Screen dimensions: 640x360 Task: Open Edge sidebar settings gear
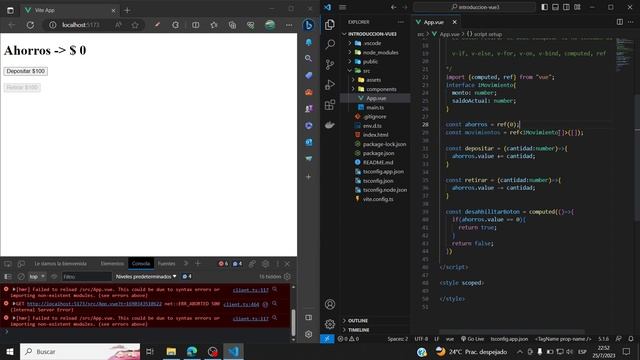[x=309, y=334]
